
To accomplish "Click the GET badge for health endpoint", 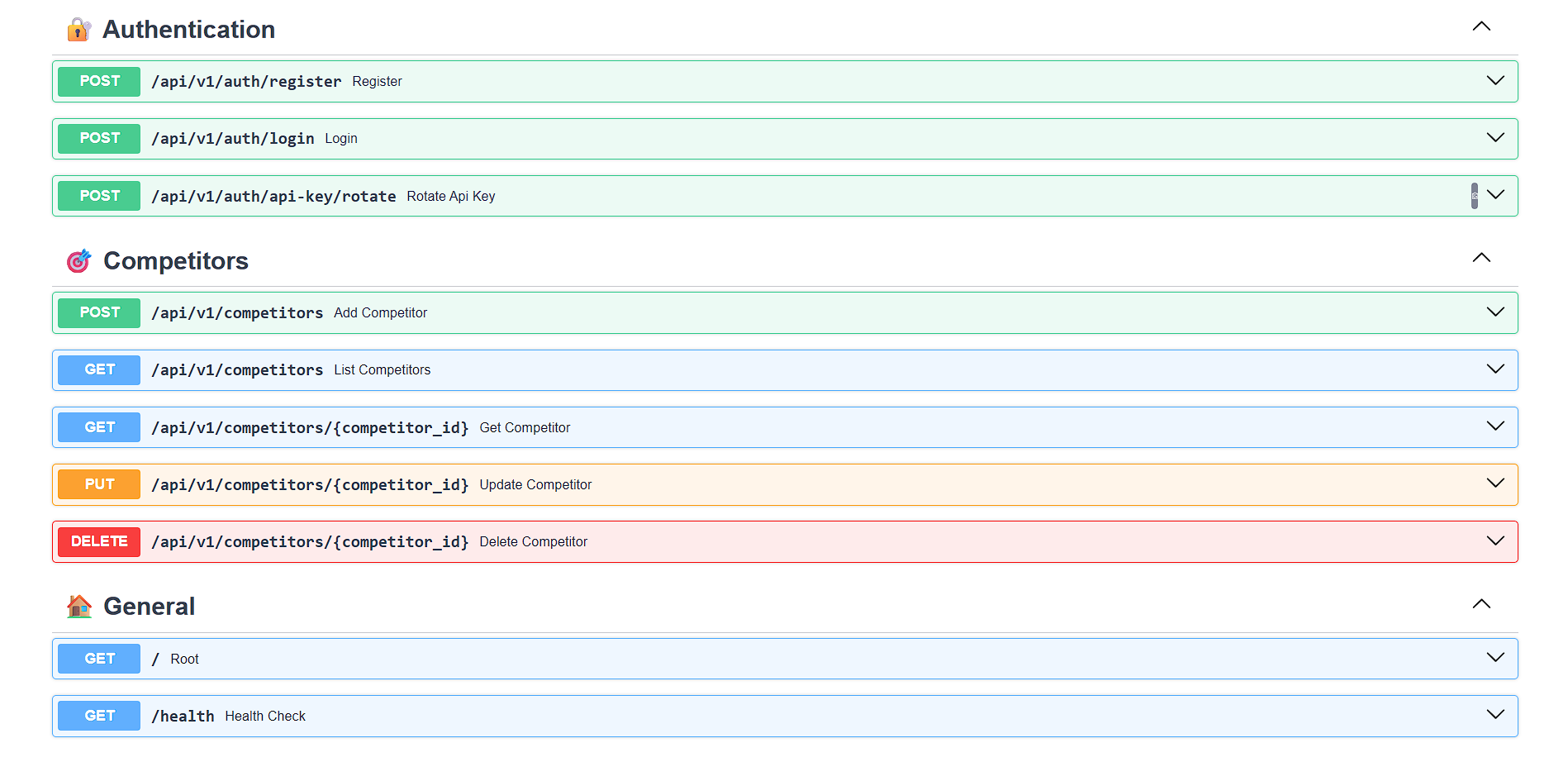I will tap(99, 717).
